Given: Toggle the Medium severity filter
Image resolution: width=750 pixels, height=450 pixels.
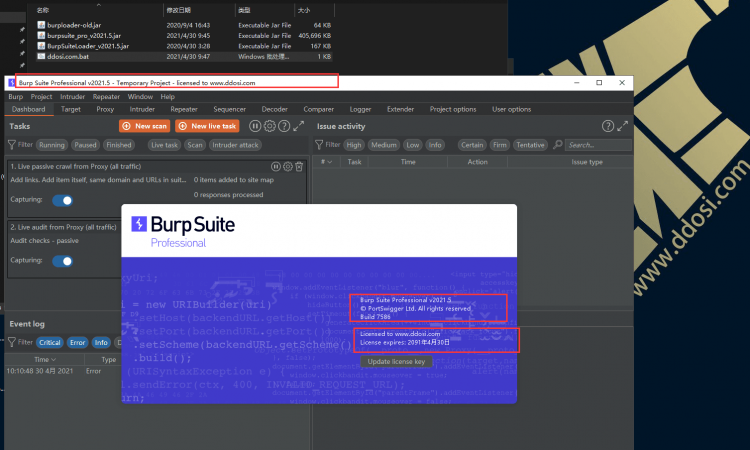Looking at the screenshot, I should (x=384, y=145).
